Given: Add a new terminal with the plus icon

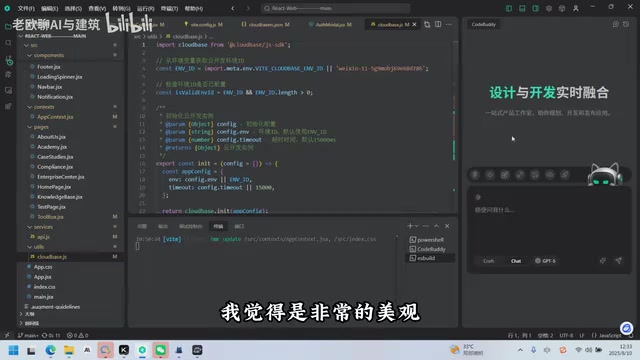Looking at the screenshot, I should (410, 226).
